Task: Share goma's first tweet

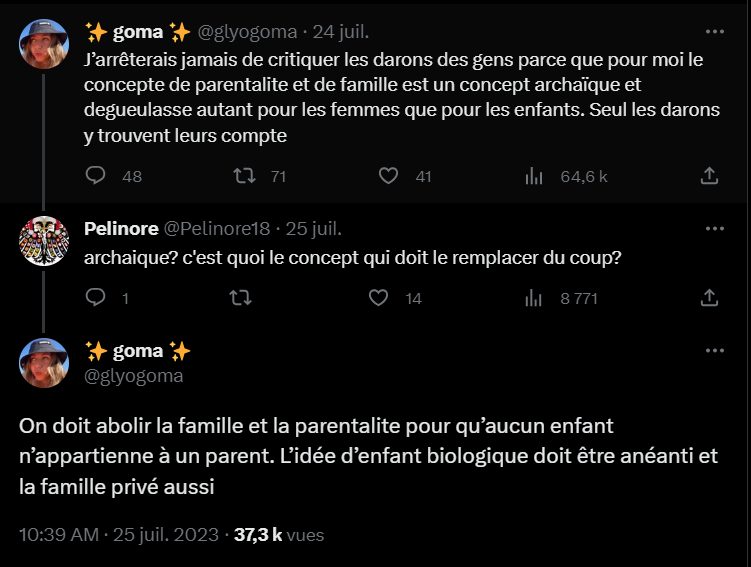Action: click(x=708, y=176)
